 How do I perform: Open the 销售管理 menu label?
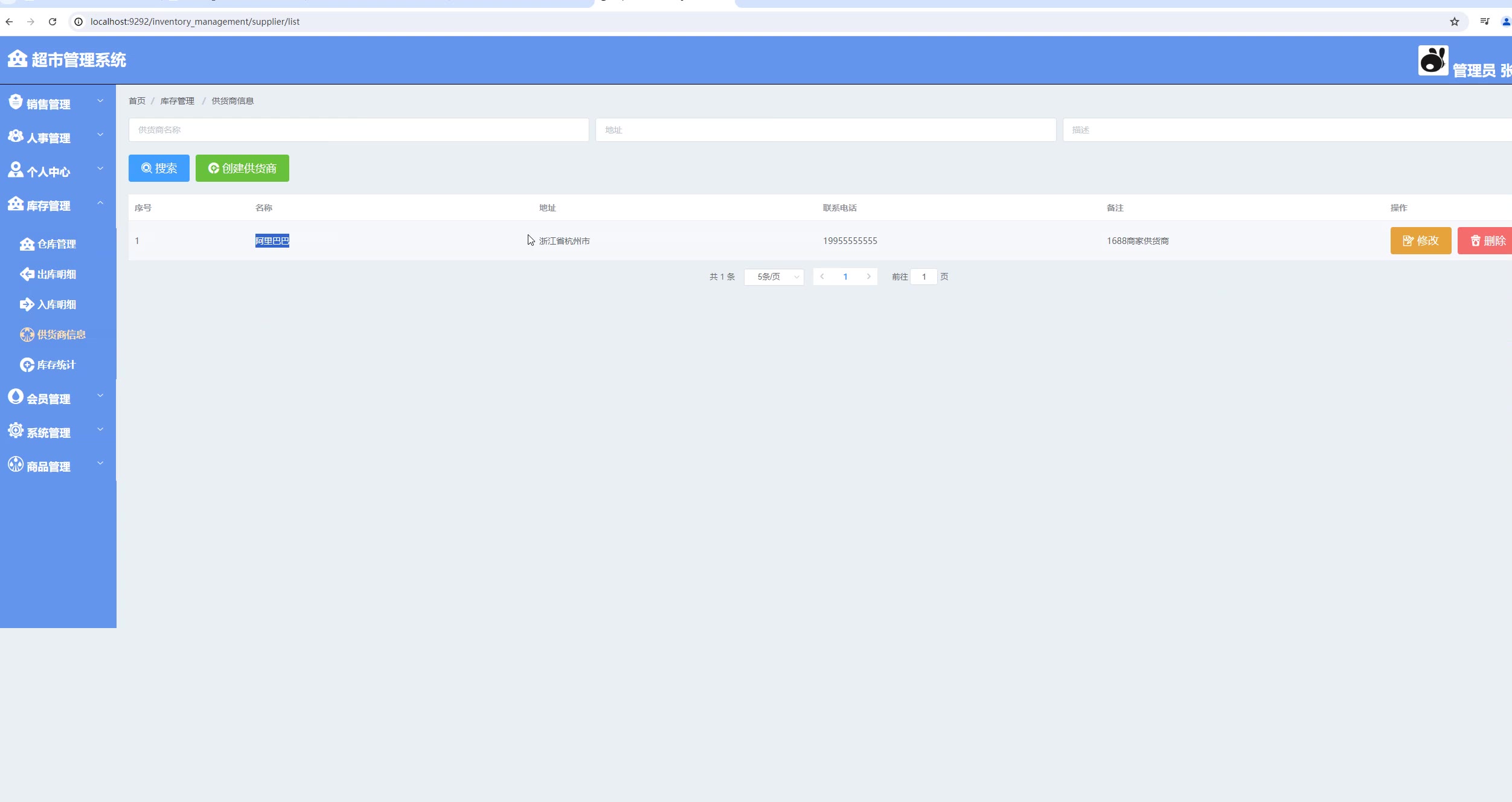pos(48,104)
